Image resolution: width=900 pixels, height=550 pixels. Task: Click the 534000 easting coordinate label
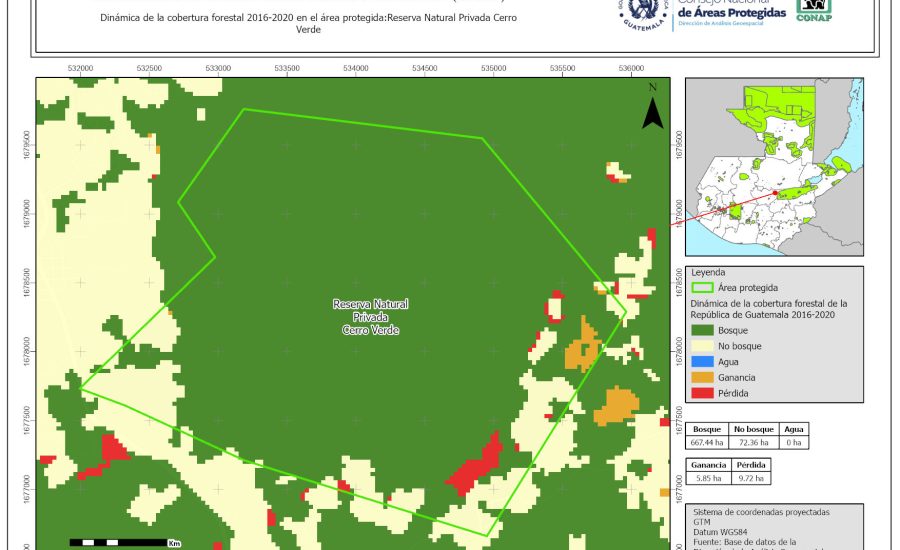[x=355, y=68]
